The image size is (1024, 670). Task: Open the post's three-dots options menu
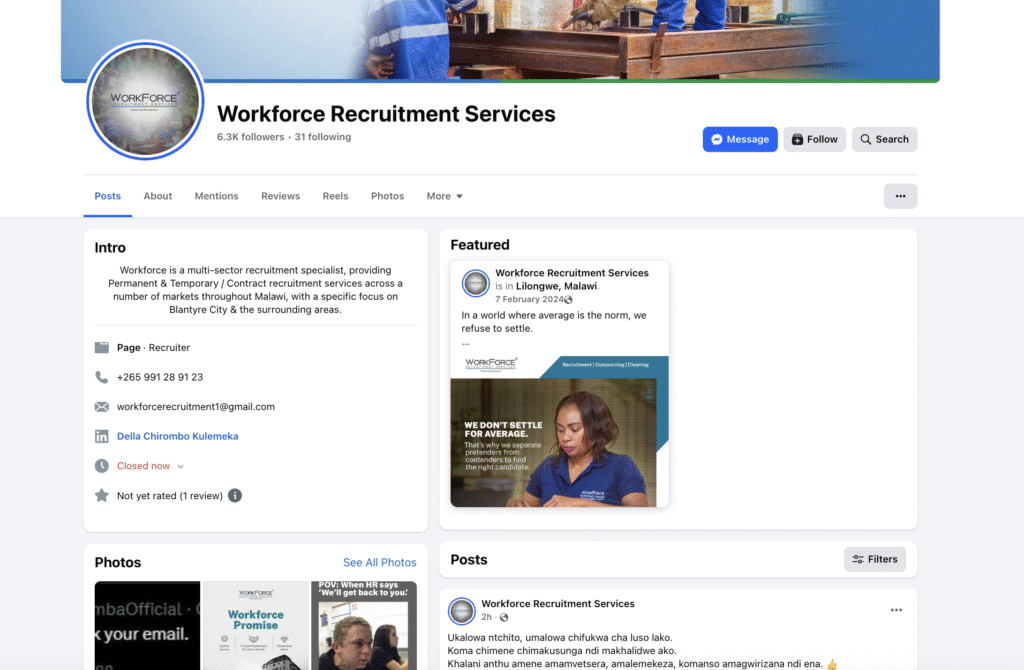click(x=896, y=610)
